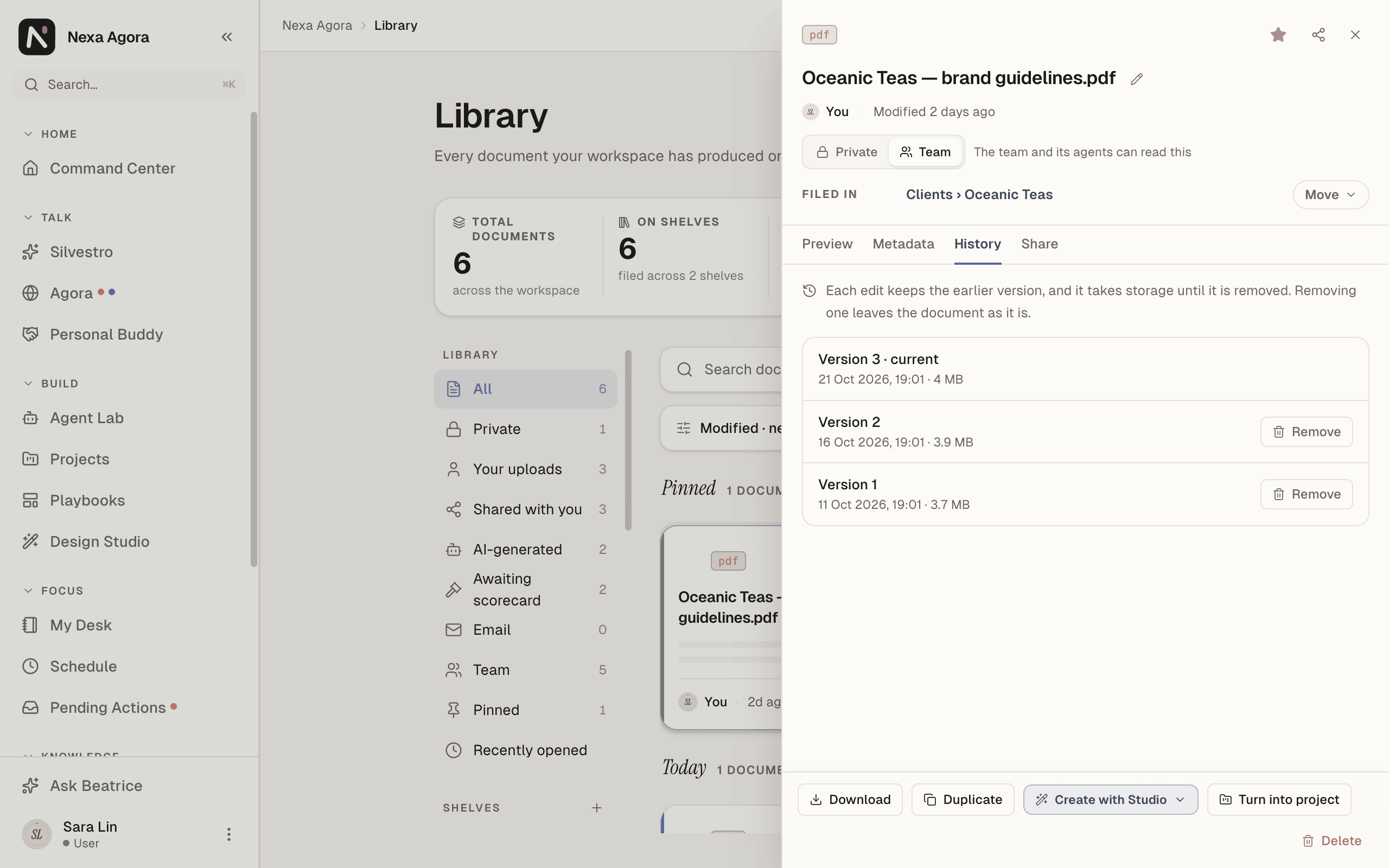Open Personal Buddy in sidebar
Image resolution: width=1389 pixels, height=868 pixels.
click(x=129, y=334)
